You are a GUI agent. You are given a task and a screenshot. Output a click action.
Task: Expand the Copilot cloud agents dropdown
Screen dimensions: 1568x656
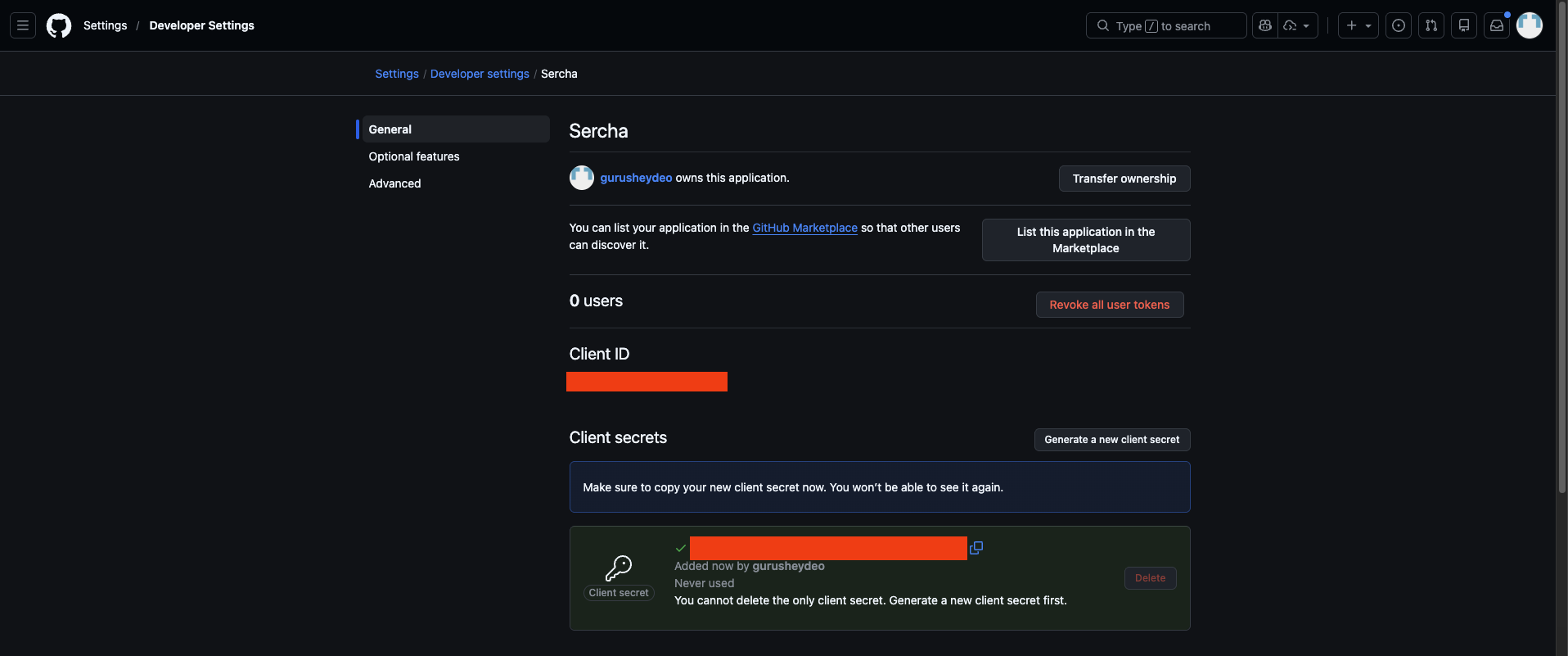pyautogui.click(x=1297, y=25)
